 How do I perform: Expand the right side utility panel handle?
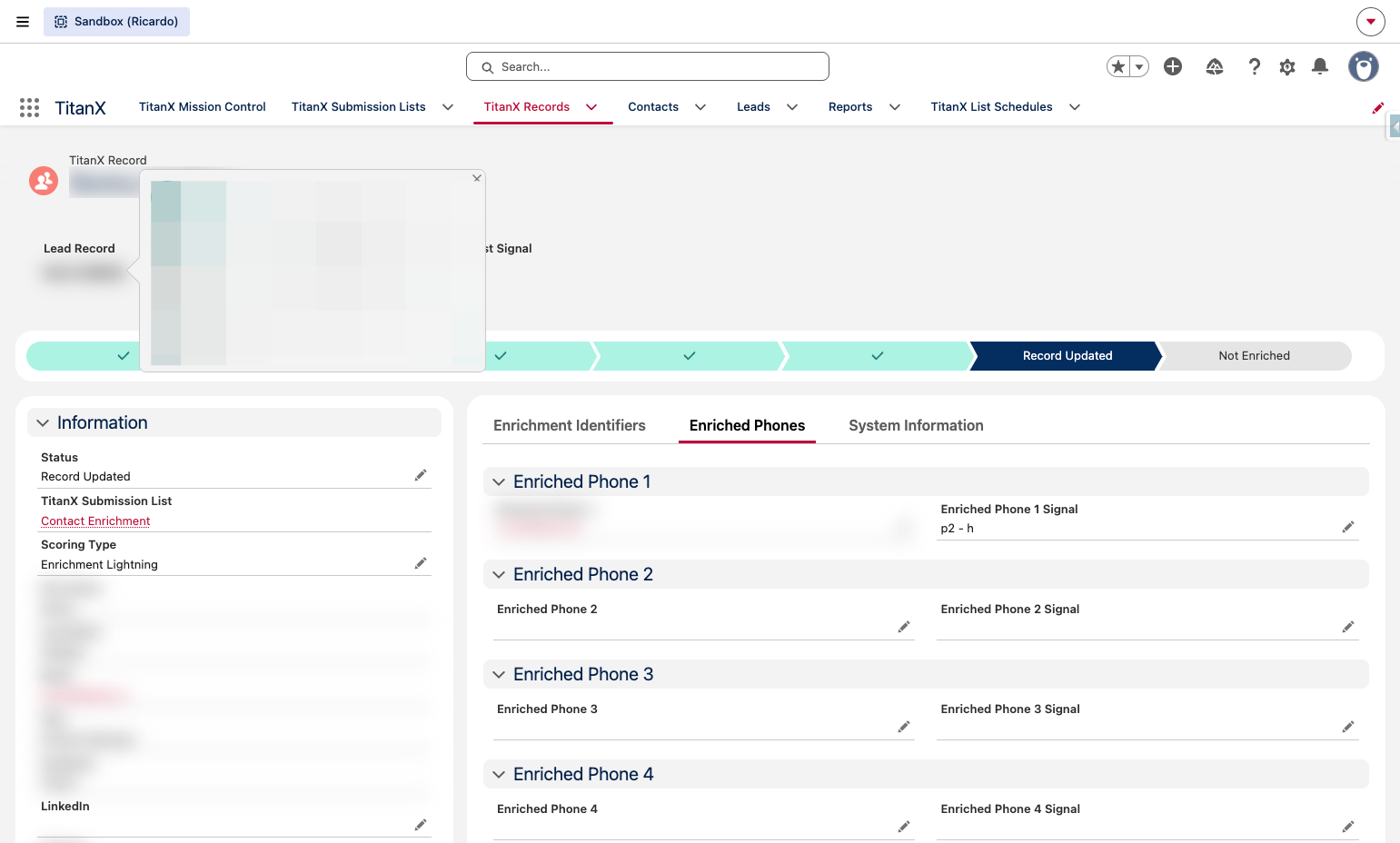coord(1394,126)
